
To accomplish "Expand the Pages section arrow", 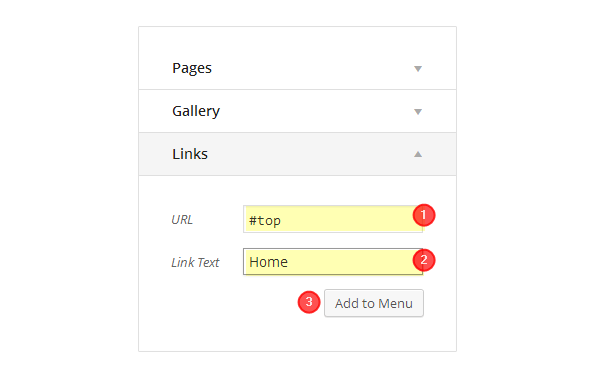I will 418,69.
